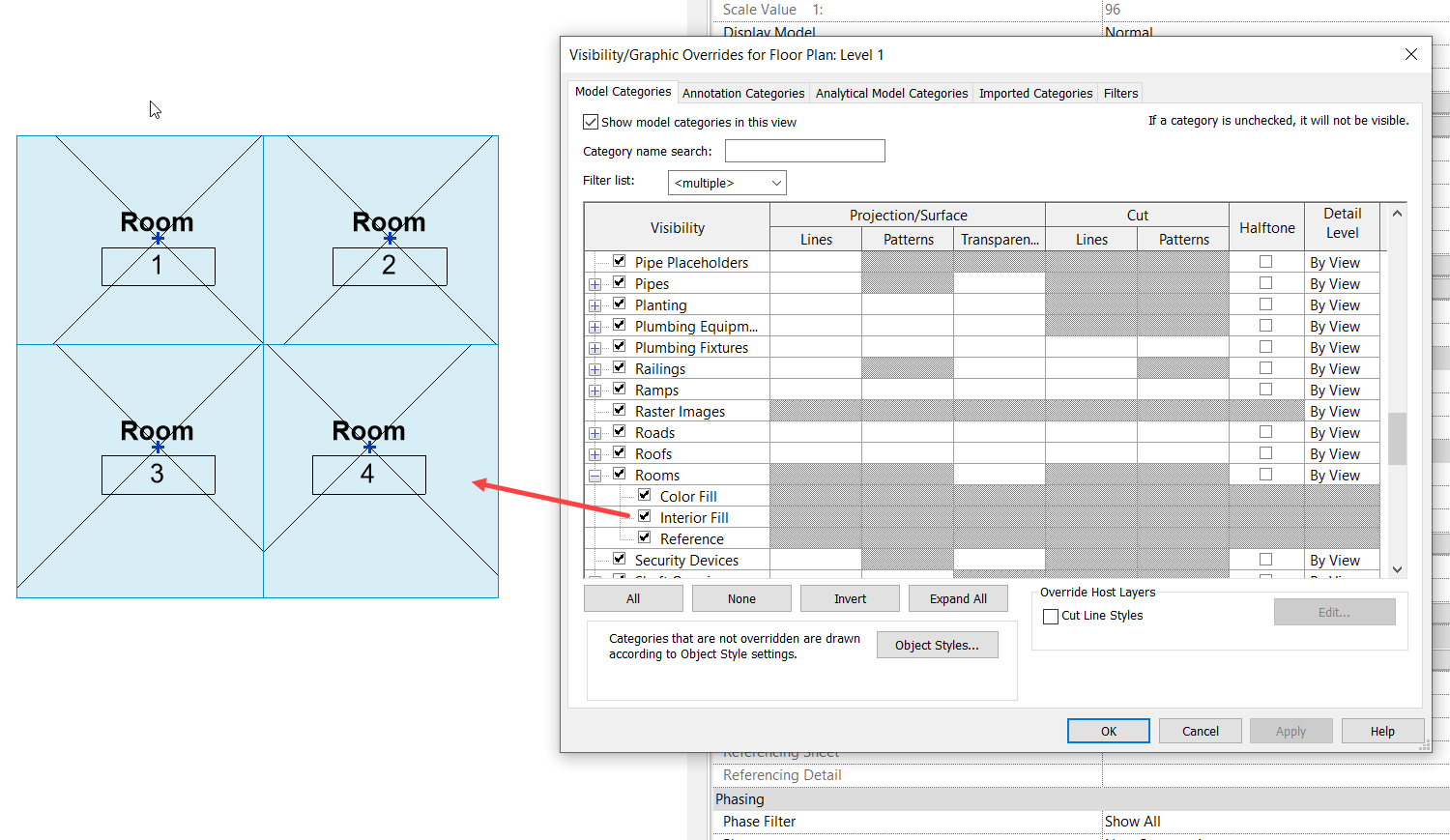Toggle Show model categories in this view
Image resolution: width=1450 pixels, height=840 pixels.
591,121
